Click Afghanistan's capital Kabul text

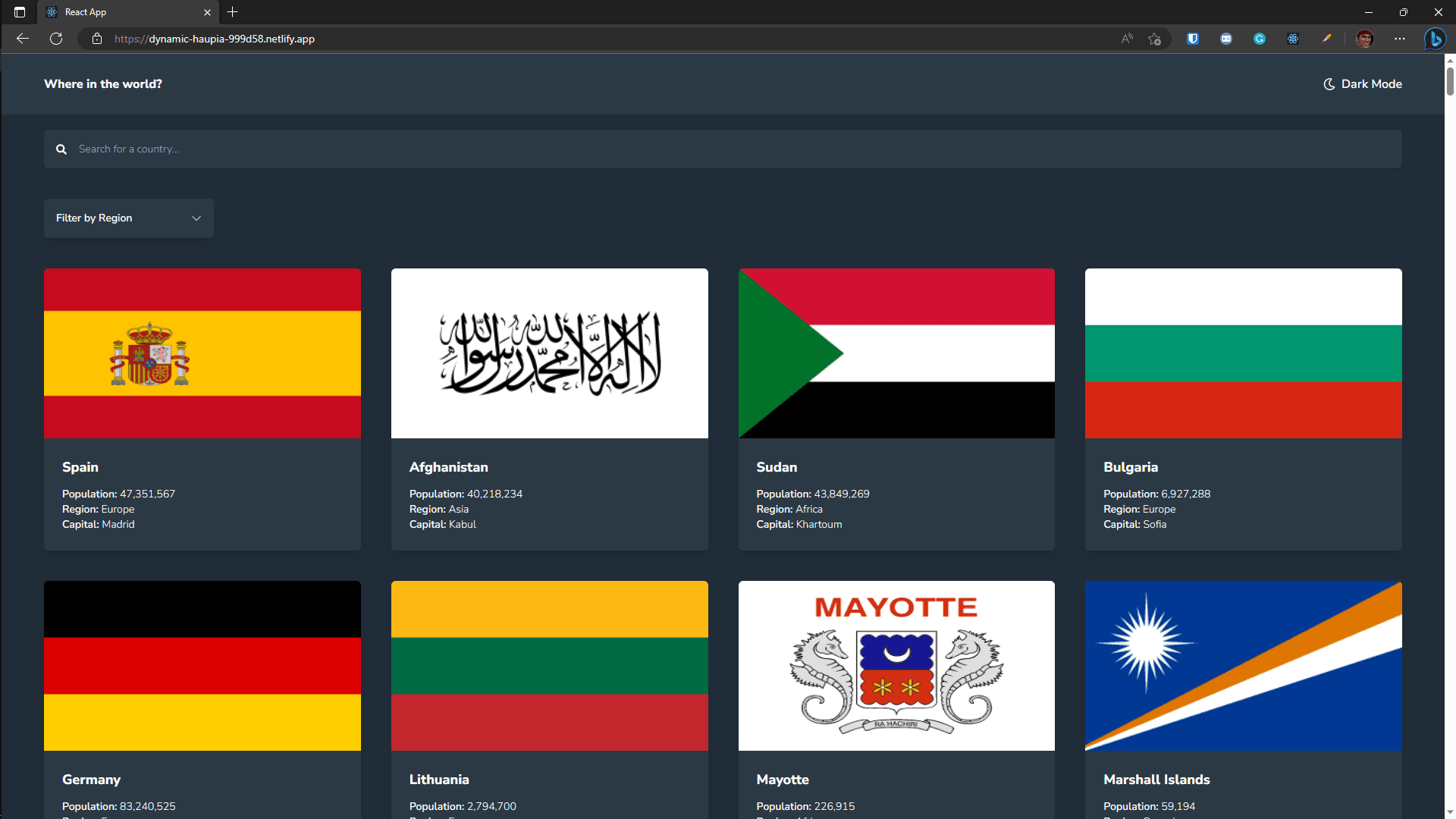[463, 524]
